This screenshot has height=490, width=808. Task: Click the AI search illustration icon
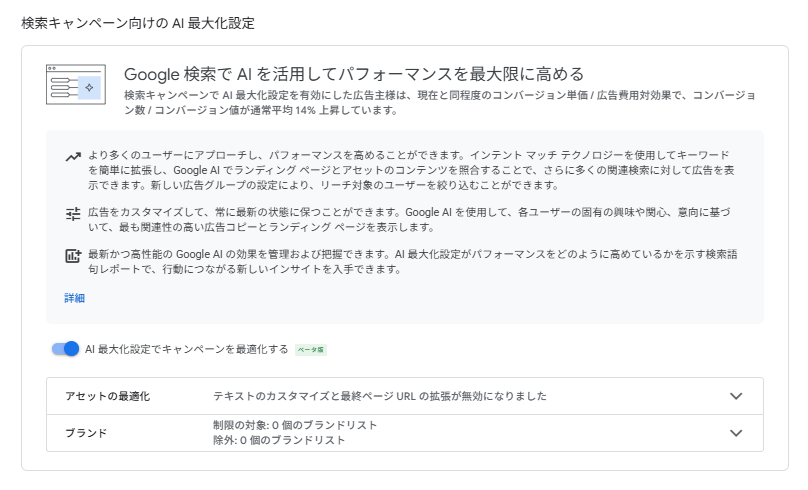tap(75, 85)
